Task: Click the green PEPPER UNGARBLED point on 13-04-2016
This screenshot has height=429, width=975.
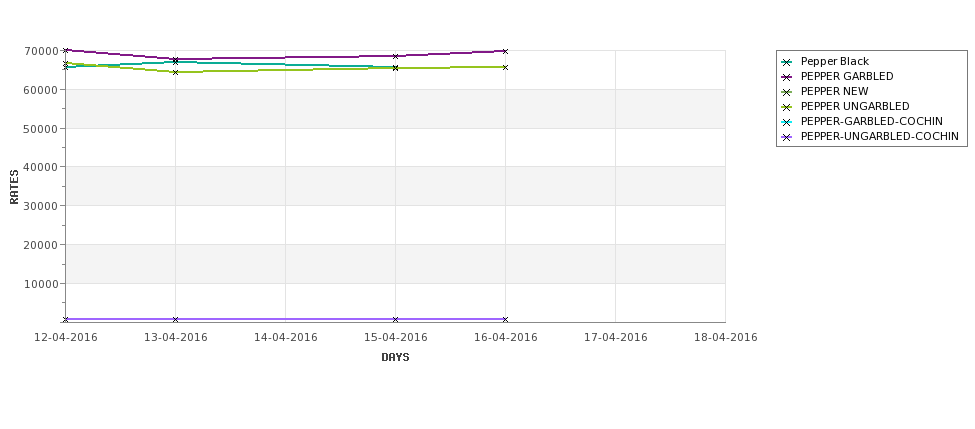Action: [175, 72]
